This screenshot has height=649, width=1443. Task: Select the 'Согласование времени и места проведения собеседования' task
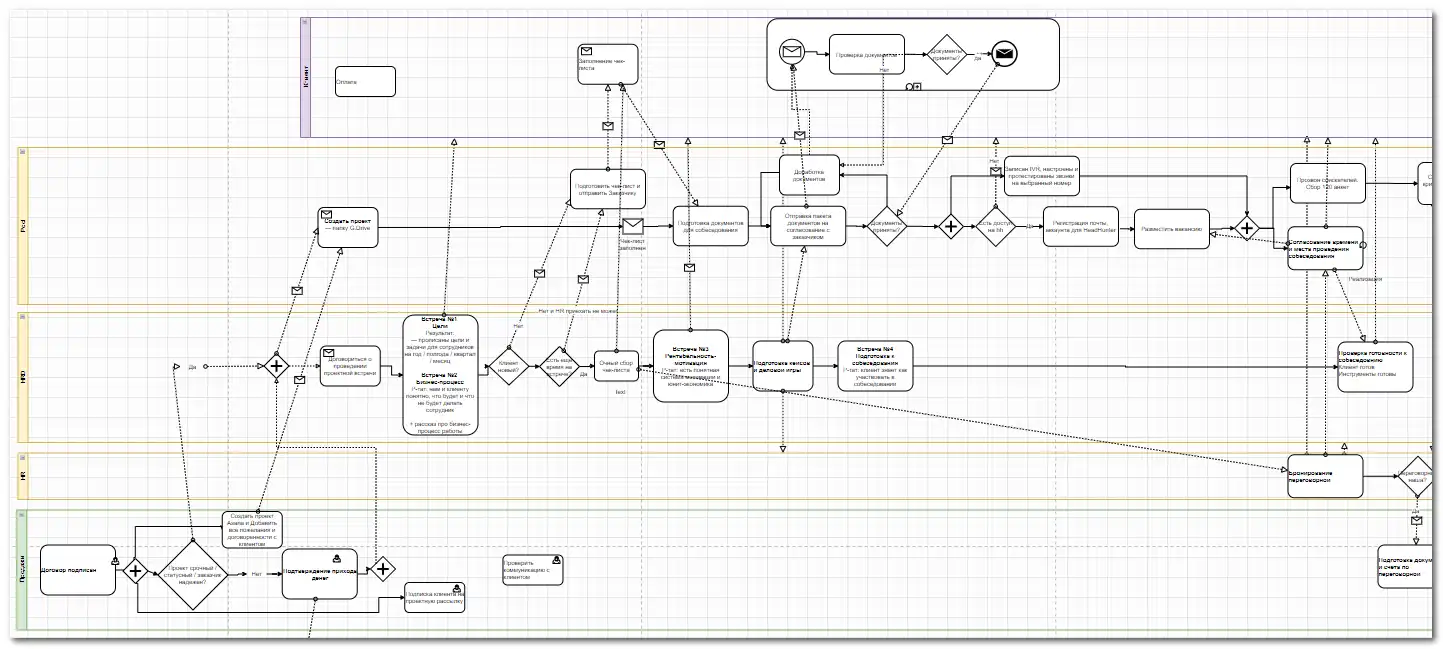point(1326,247)
